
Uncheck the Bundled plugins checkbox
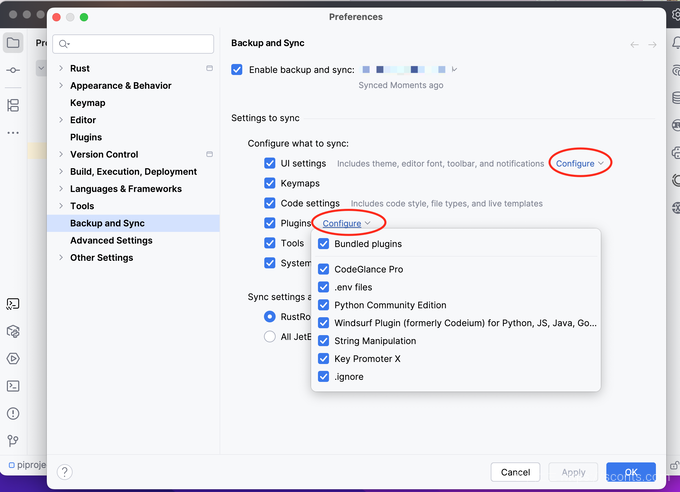click(324, 244)
